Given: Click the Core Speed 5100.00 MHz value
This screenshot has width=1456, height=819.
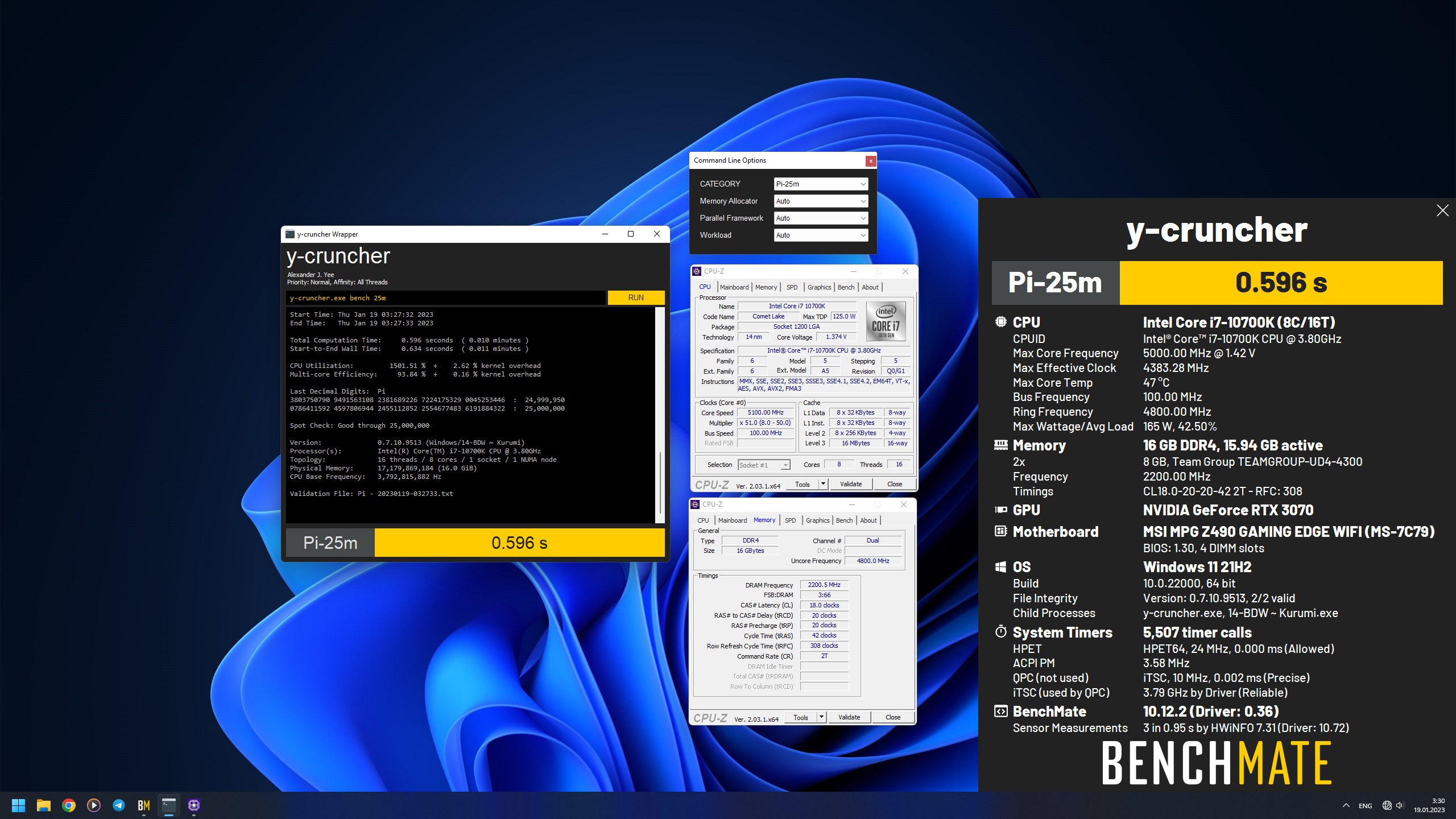Looking at the screenshot, I should pos(766,412).
